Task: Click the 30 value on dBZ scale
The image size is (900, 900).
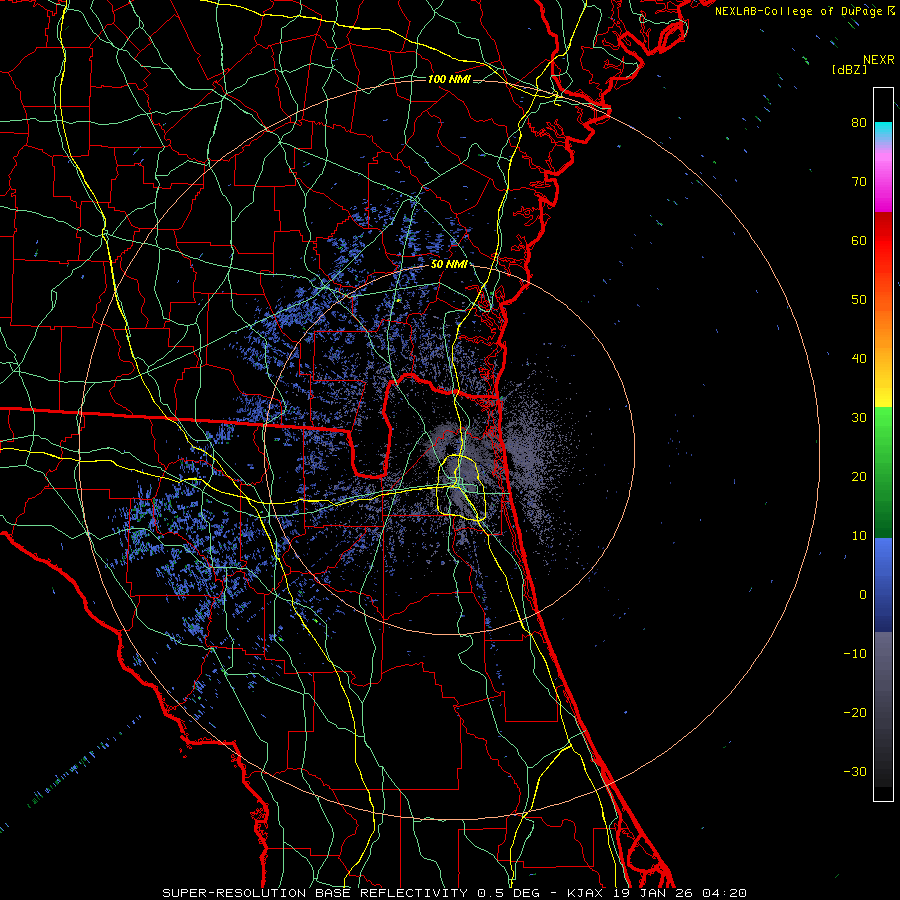Action: tap(859, 418)
